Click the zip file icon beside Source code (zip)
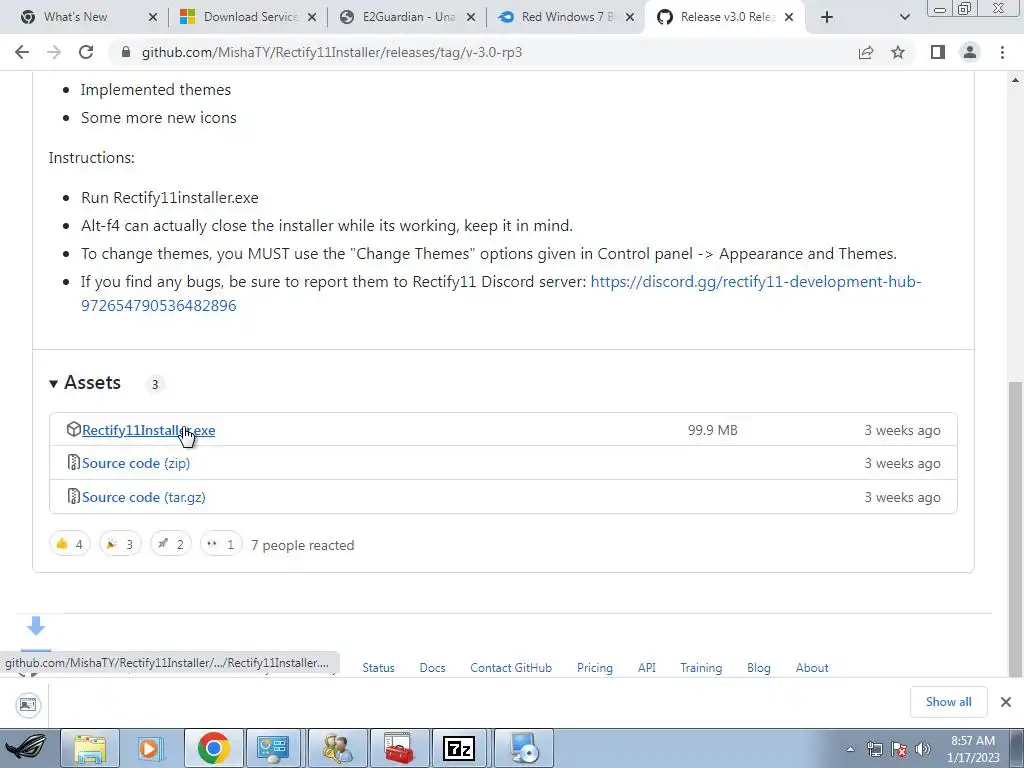Screen dimensions: 1024x768 pyautogui.click(x=74, y=462)
